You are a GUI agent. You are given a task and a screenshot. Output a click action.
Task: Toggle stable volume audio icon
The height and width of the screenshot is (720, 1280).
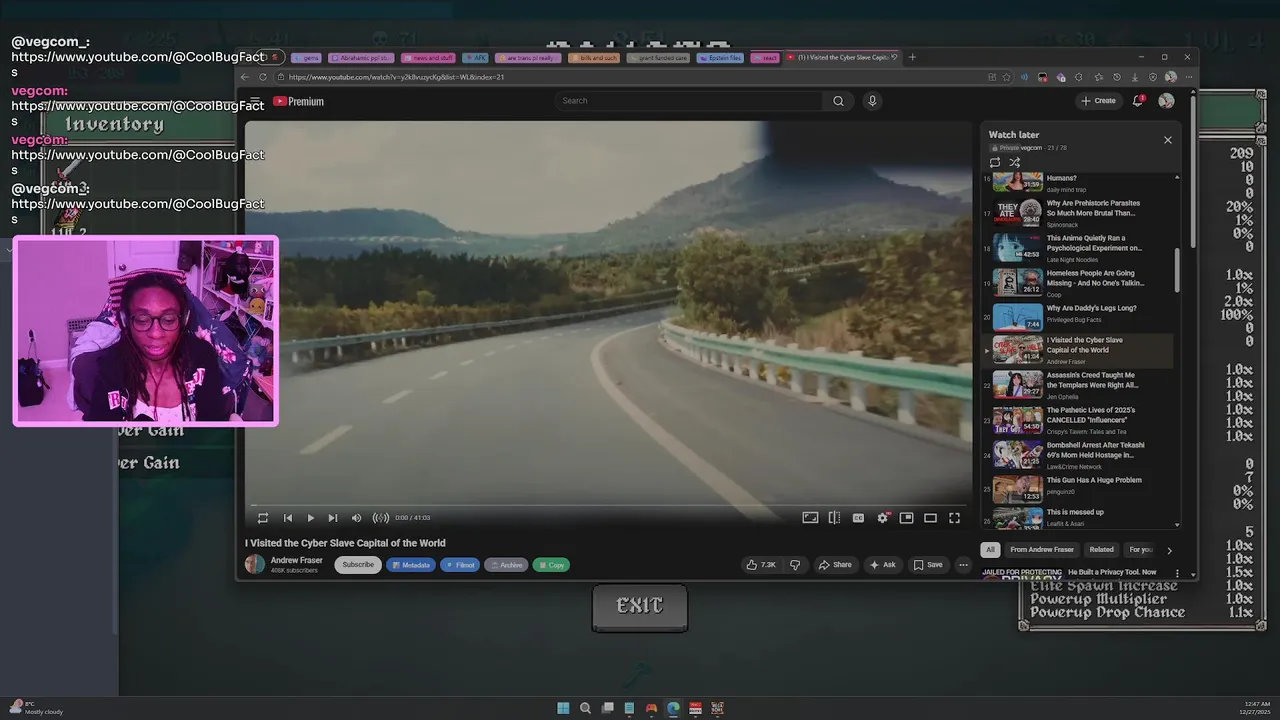pos(380,518)
